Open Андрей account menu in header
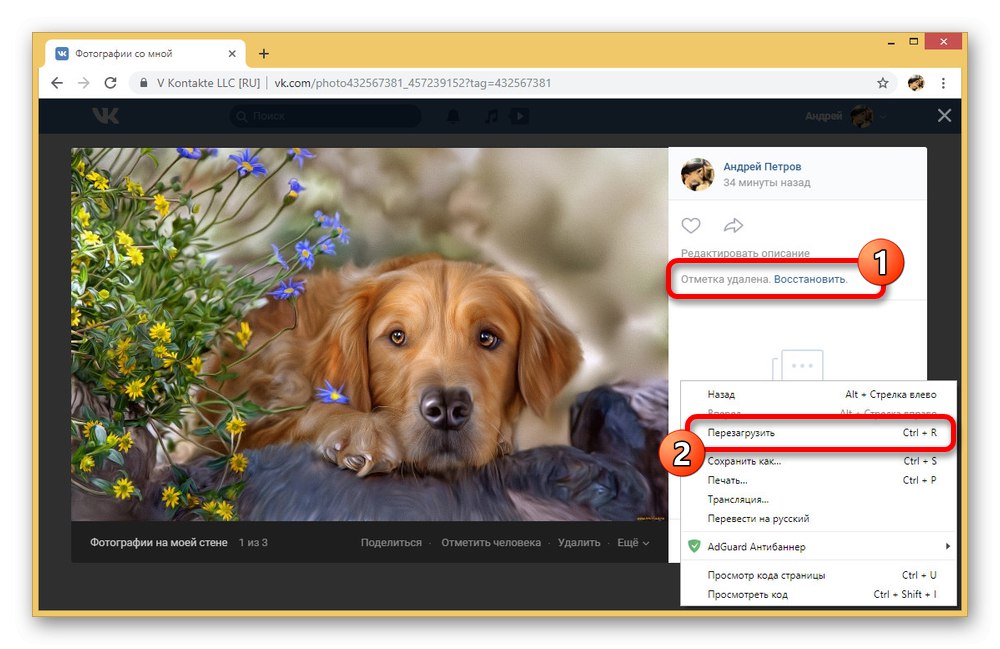The width and height of the screenshot is (1000, 649). coord(845,116)
